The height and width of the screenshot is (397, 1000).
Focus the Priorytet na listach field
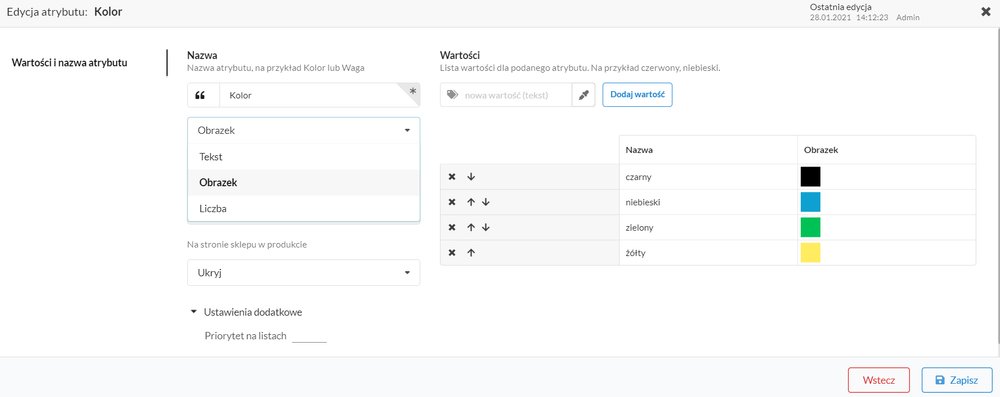click(x=309, y=336)
